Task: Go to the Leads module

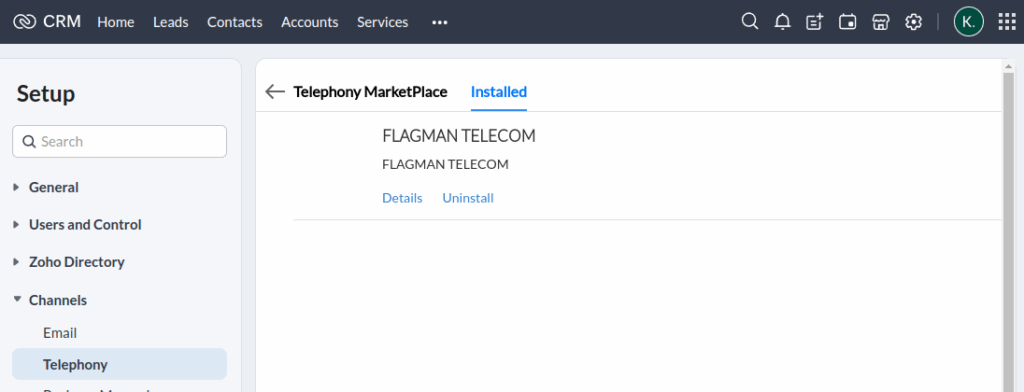Action: point(170,22)
